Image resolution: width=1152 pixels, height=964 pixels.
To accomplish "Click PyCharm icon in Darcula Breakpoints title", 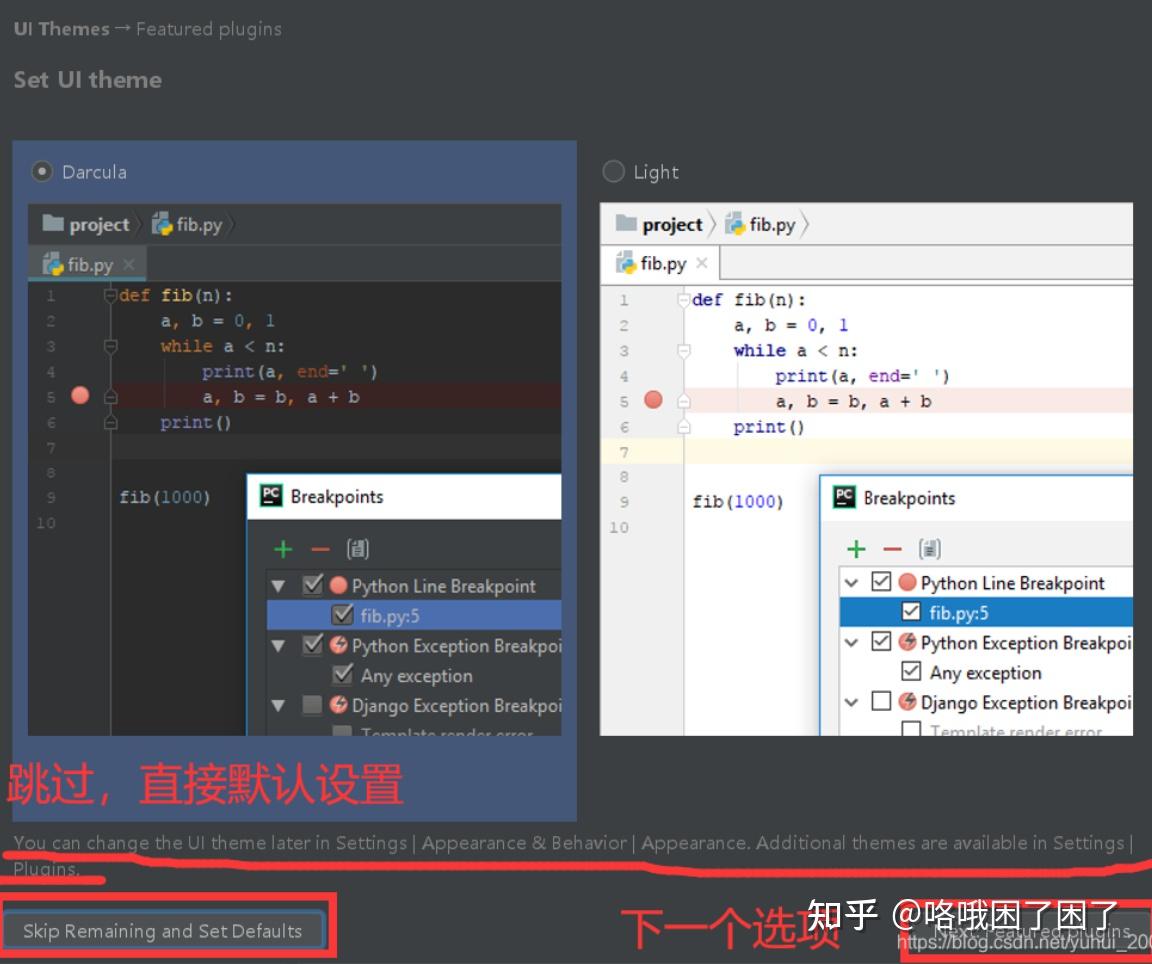I will [271, 496].
